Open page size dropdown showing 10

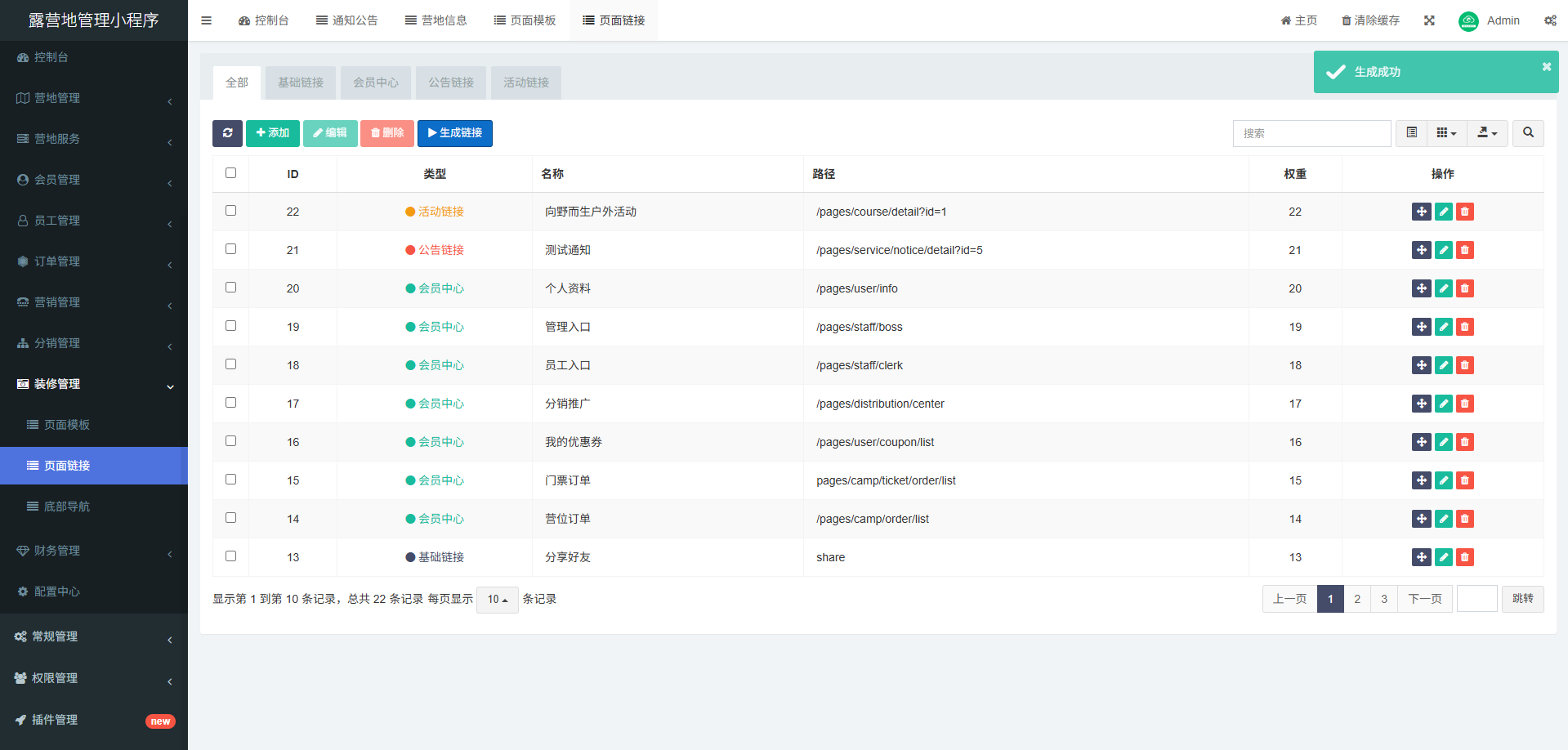[x=497, y=600]
